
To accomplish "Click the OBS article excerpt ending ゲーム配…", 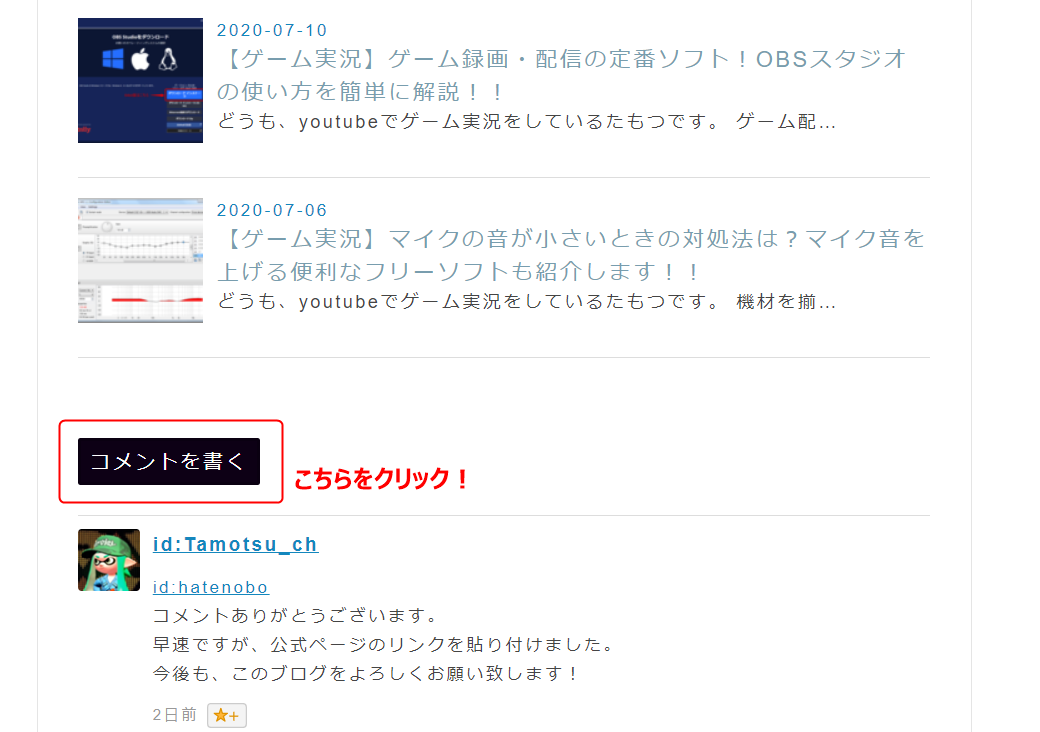I will (527, 122).
